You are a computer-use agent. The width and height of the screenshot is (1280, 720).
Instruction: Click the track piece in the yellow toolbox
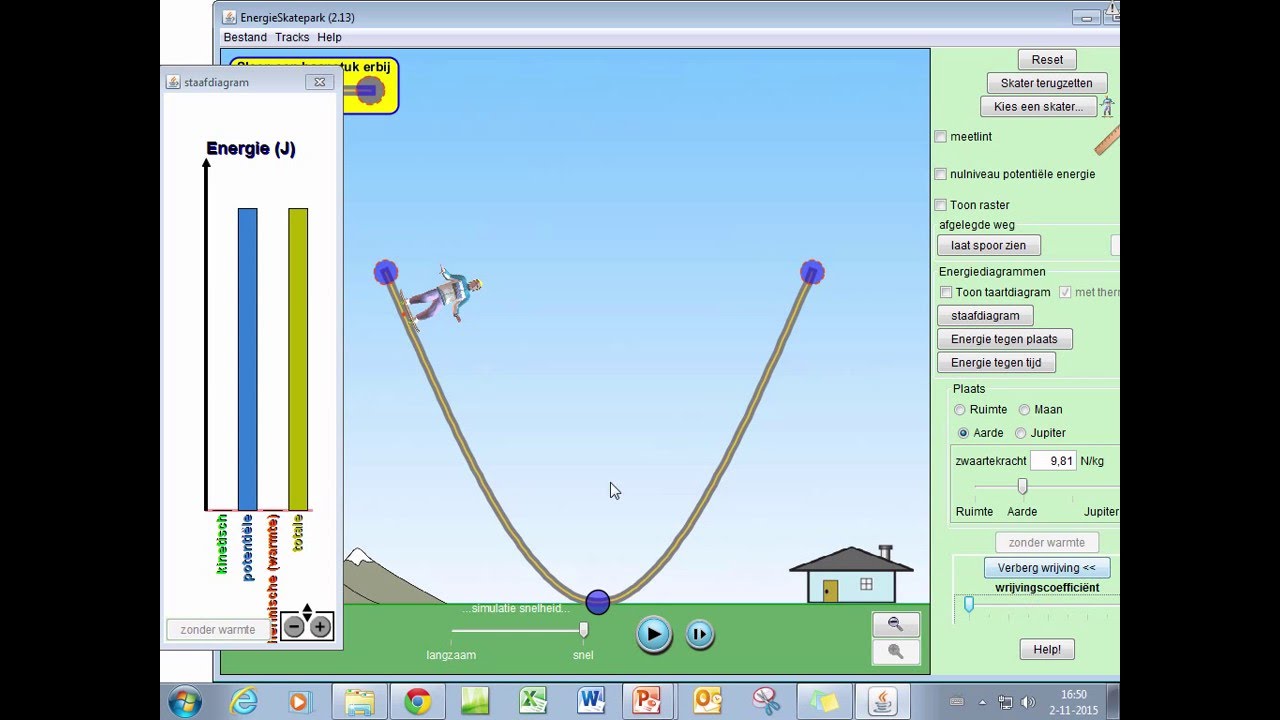pos(368,91)
